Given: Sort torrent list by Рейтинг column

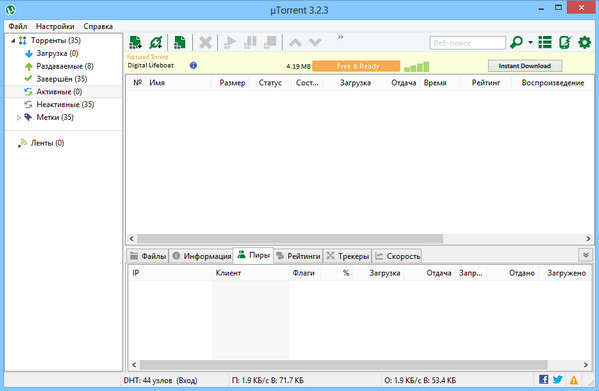Looking at the screenshot, I should pos(486,83).
